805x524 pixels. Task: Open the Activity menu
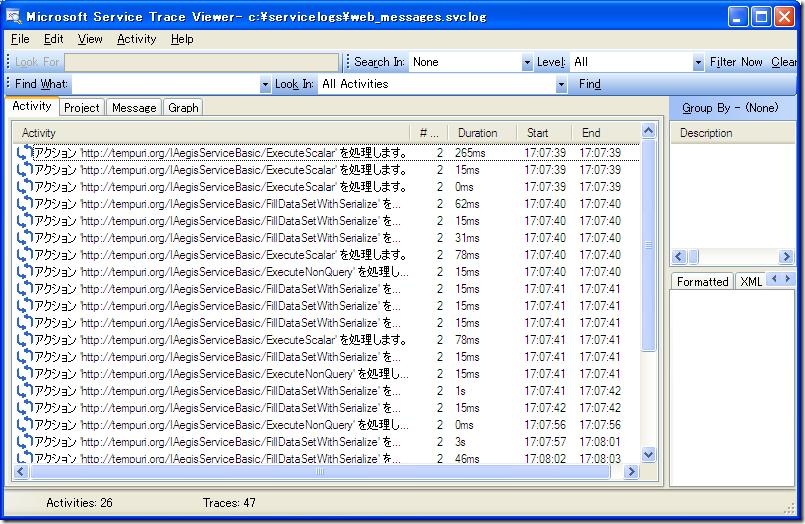pos(137,39)
